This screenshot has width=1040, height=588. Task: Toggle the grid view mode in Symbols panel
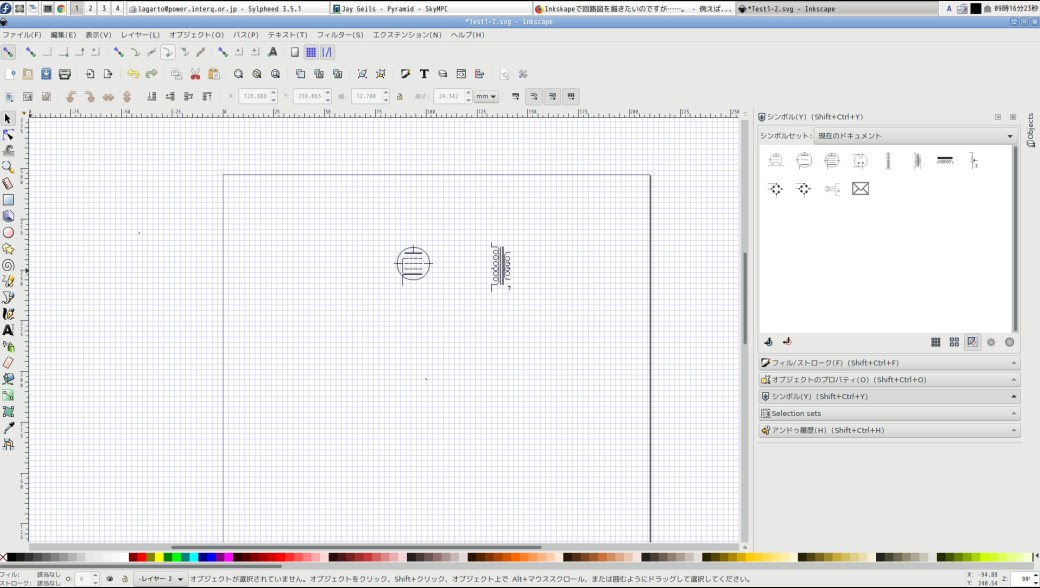(x=937, y=341)
